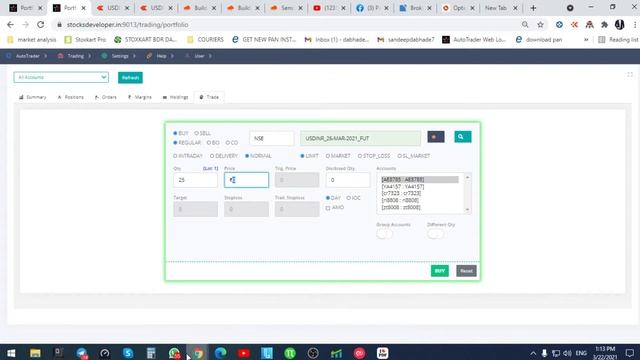
Task: Expand the Help menu
Action: pyautogui.click(x=161, y=56)
